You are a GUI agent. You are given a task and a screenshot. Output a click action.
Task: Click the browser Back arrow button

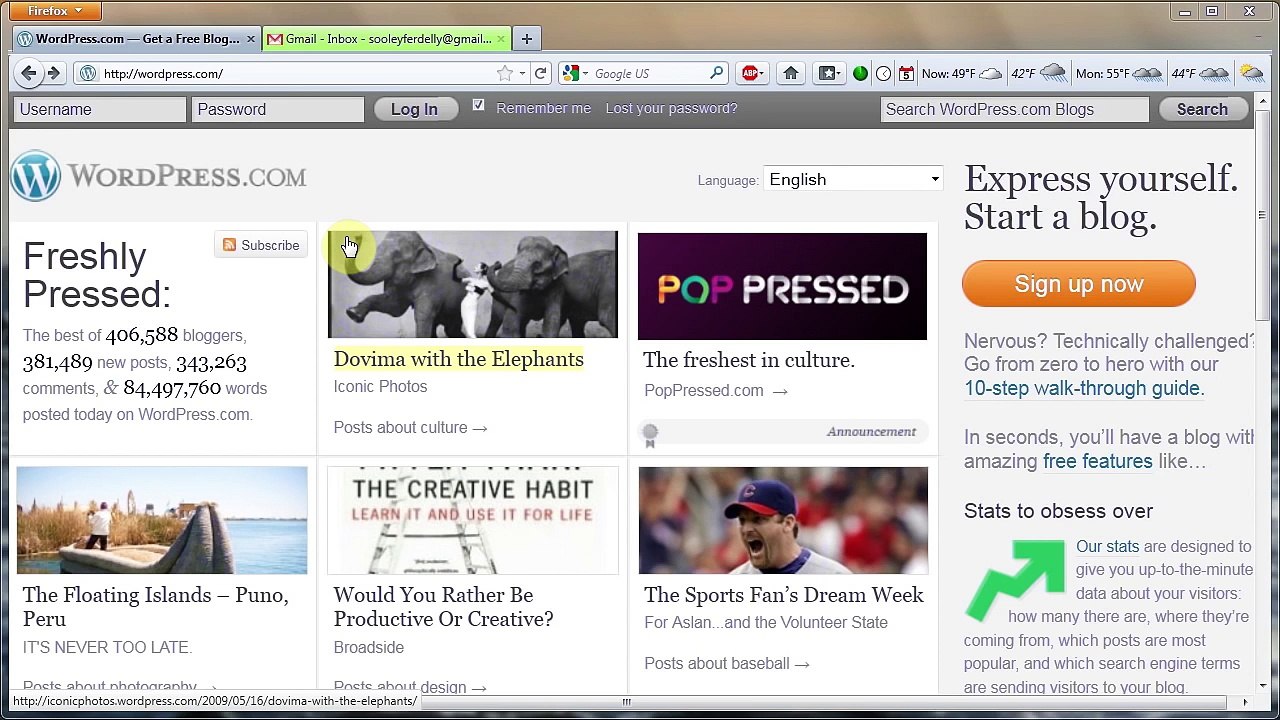coord(29,73)
